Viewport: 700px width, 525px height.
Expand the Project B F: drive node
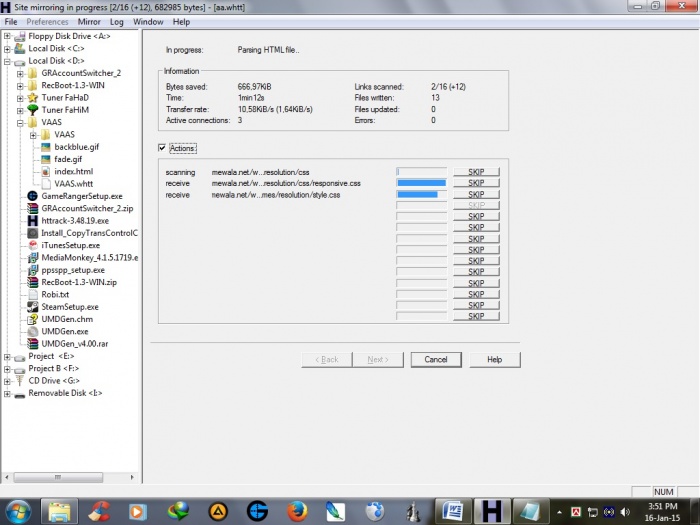(x=7, y=369)
